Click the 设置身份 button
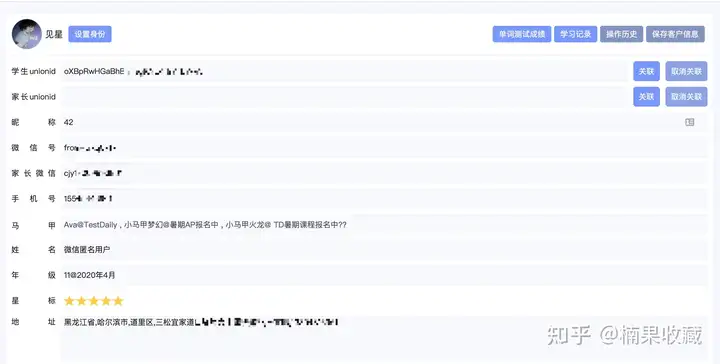Image resolution: width=720 pixels, height=364 pixels. pyautogui.click(x=90, y=34)
